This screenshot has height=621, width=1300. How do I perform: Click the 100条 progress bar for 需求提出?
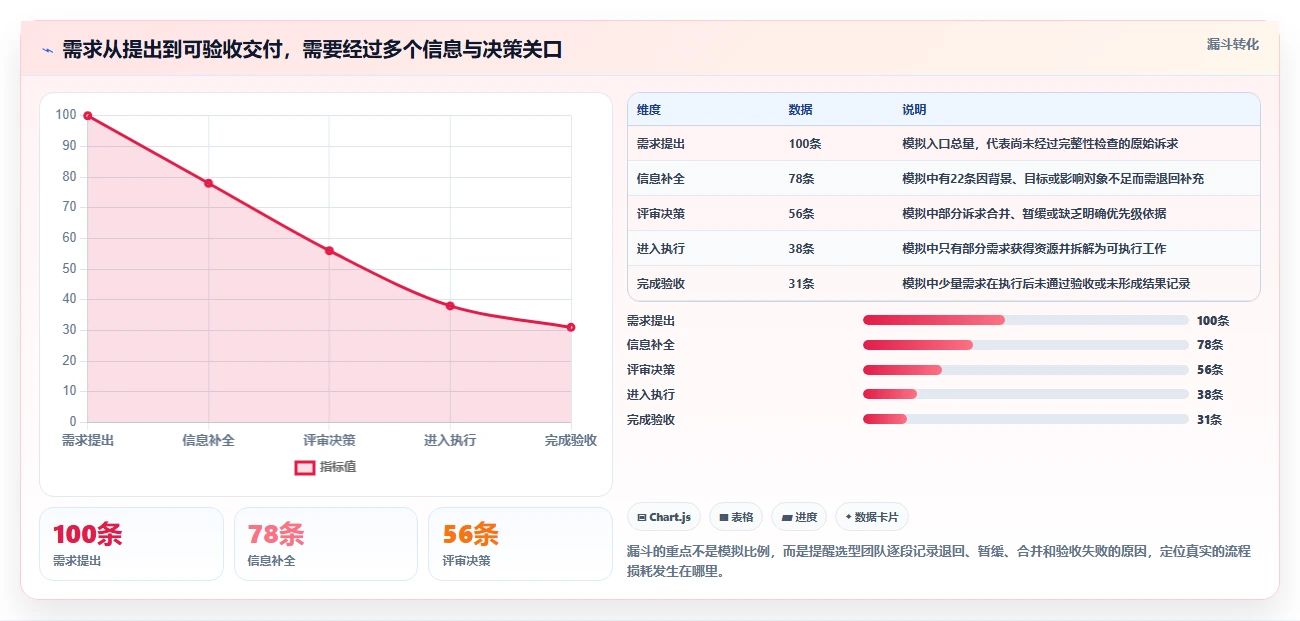(x=1025, y=320)
